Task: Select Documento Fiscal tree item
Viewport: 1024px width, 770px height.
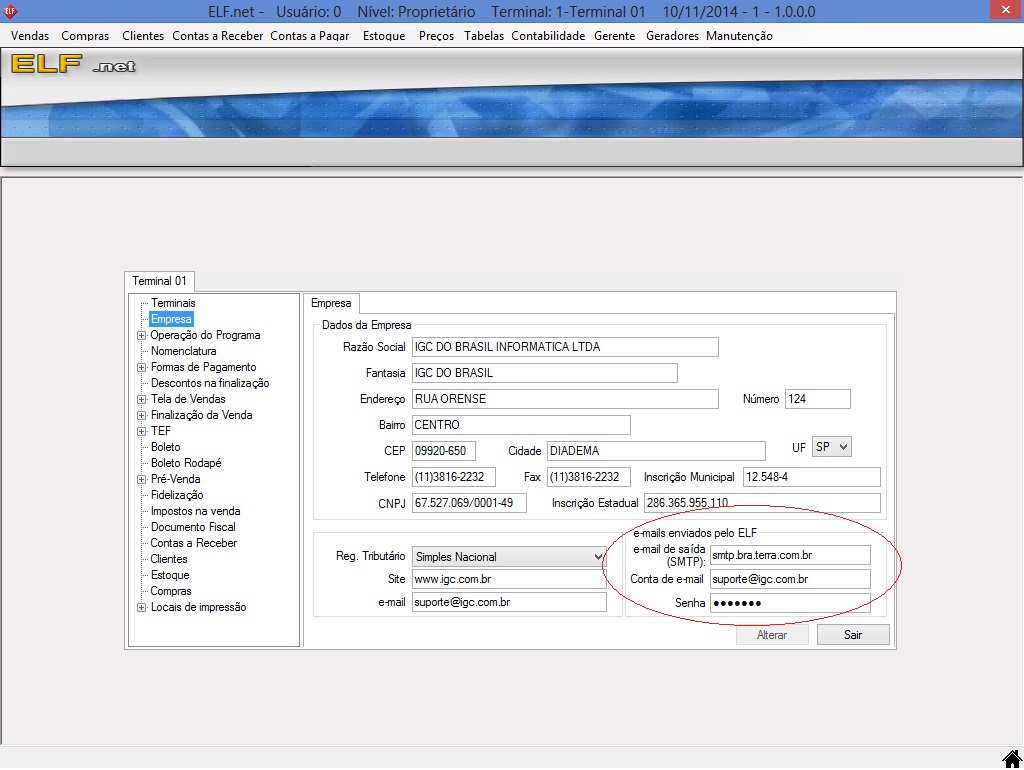Action: pyautogui.click(x=193, y=527)
